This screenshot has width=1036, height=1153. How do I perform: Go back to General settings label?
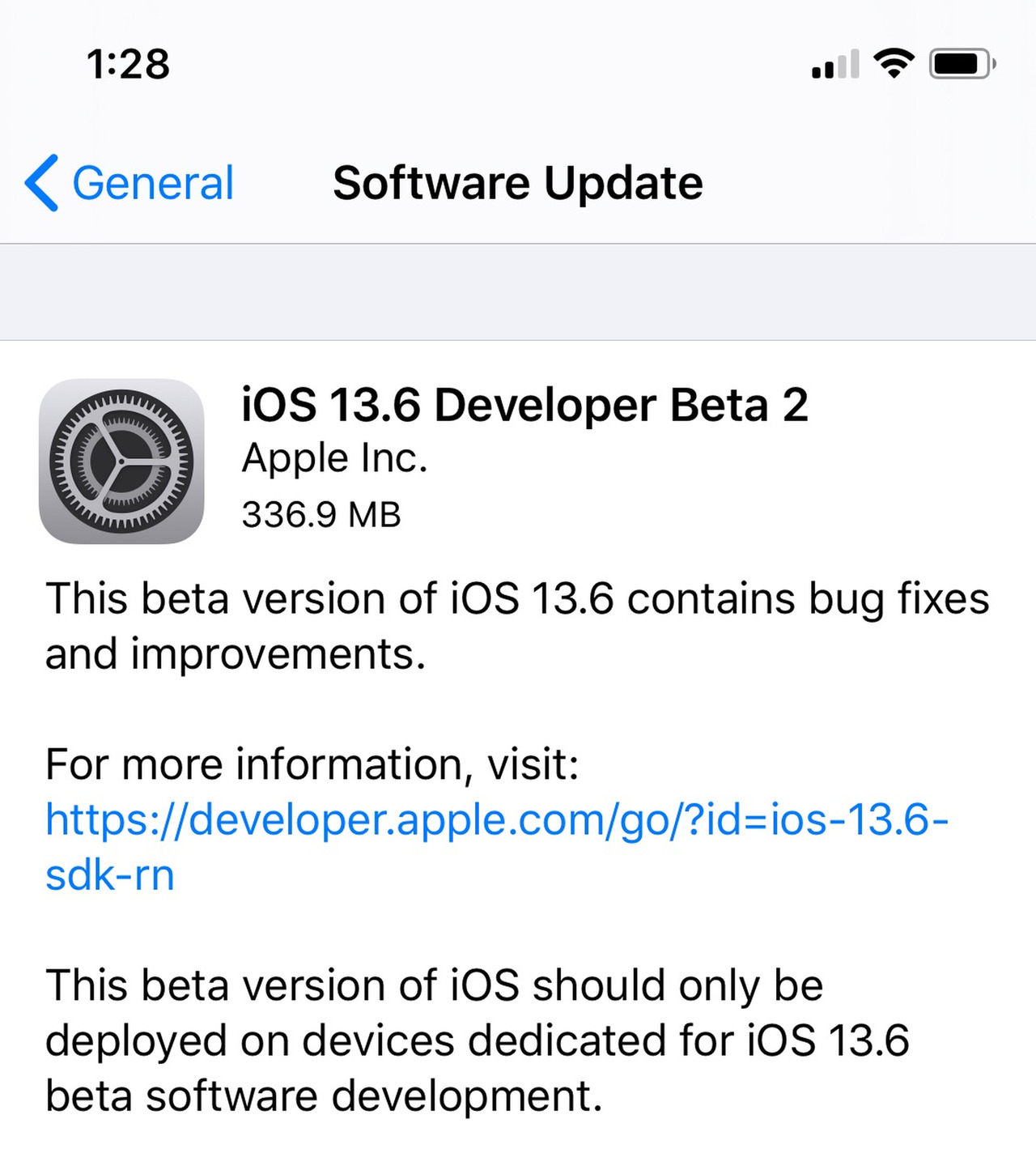(153, 183)
